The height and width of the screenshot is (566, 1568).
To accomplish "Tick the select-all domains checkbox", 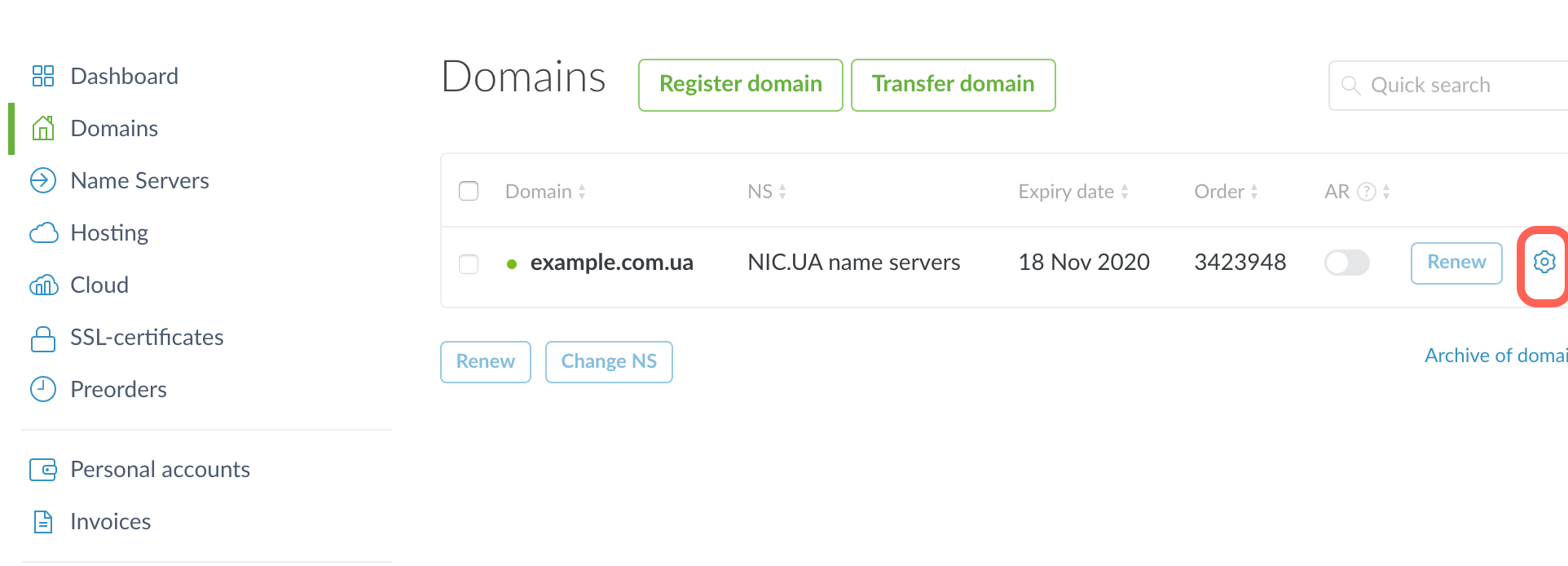I will 469,192.
